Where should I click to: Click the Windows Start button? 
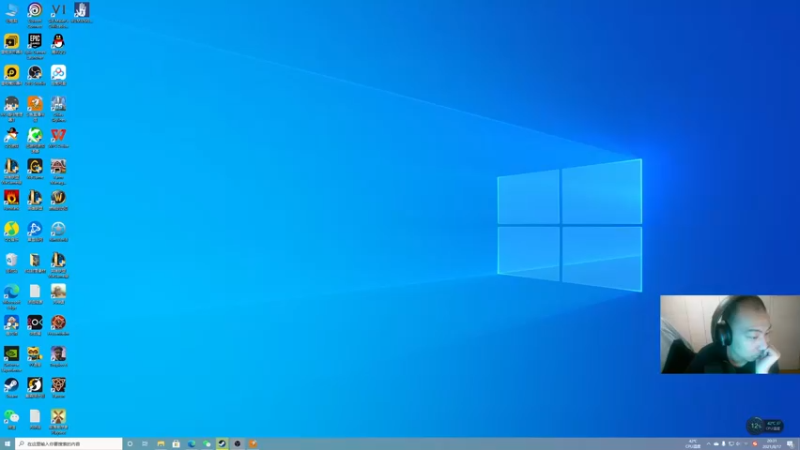pyautogui.click(x=7, y=444)
